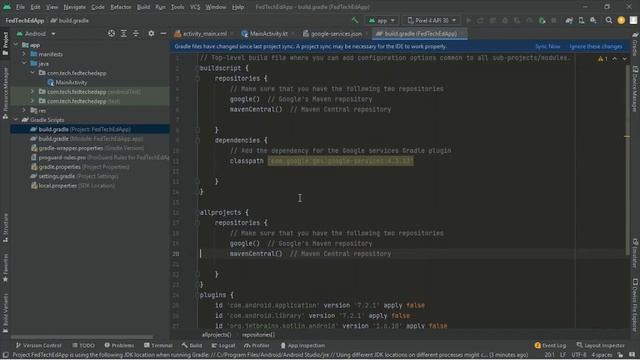Screen dimensions: 640x360
Task: Select MainActivity in the project tree
Action: pyautogui.click(x=67, y=82)
